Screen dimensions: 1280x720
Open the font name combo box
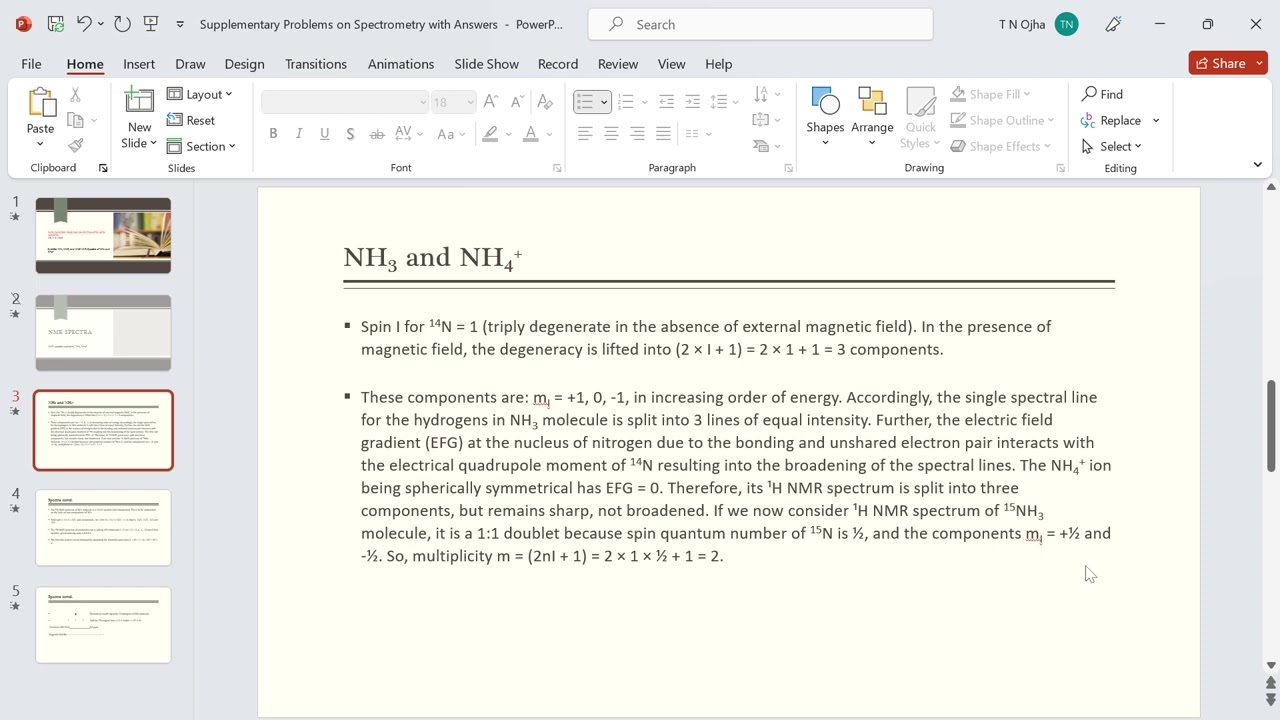pyautogui.click(x=345, y=102)
